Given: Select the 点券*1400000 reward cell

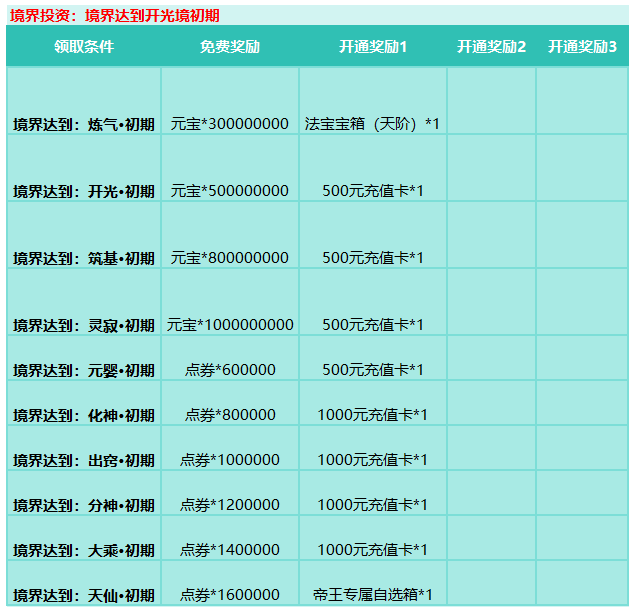Looking at the screenshot, I should (230, 550).
